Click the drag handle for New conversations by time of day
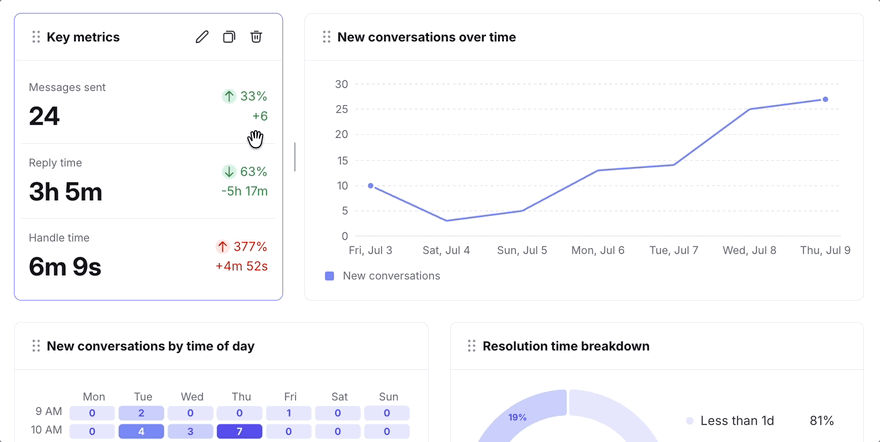The image size is (880, 442). (x=36, y=346)
